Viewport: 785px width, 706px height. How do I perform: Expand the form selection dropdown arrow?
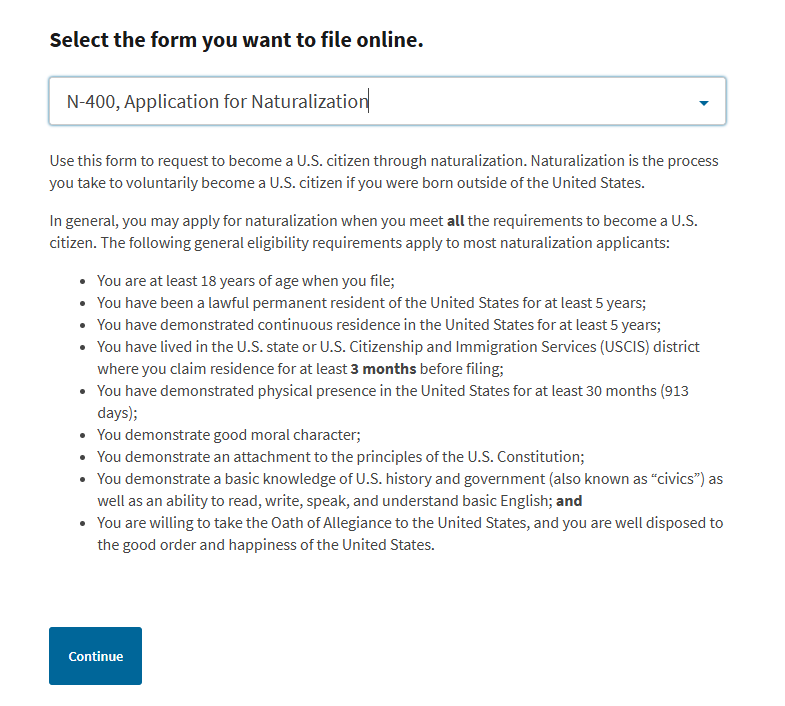pos(704,103)
